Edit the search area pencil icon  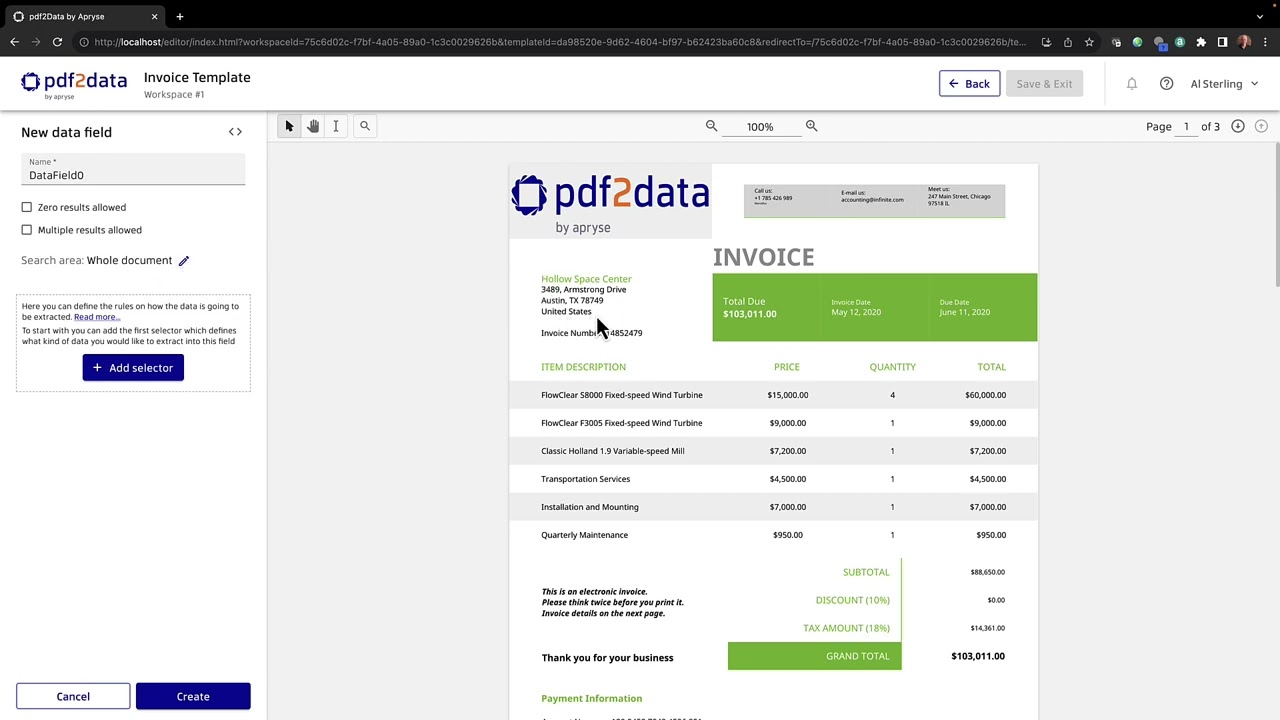[184, 261]
